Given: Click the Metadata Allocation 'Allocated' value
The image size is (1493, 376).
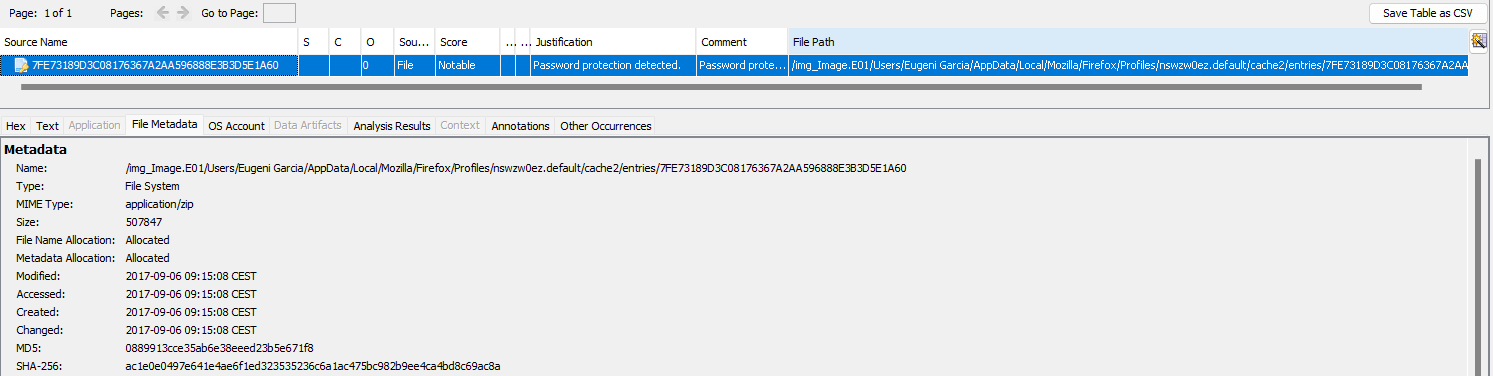Looking at the screenshot, I should click(147, 258).
